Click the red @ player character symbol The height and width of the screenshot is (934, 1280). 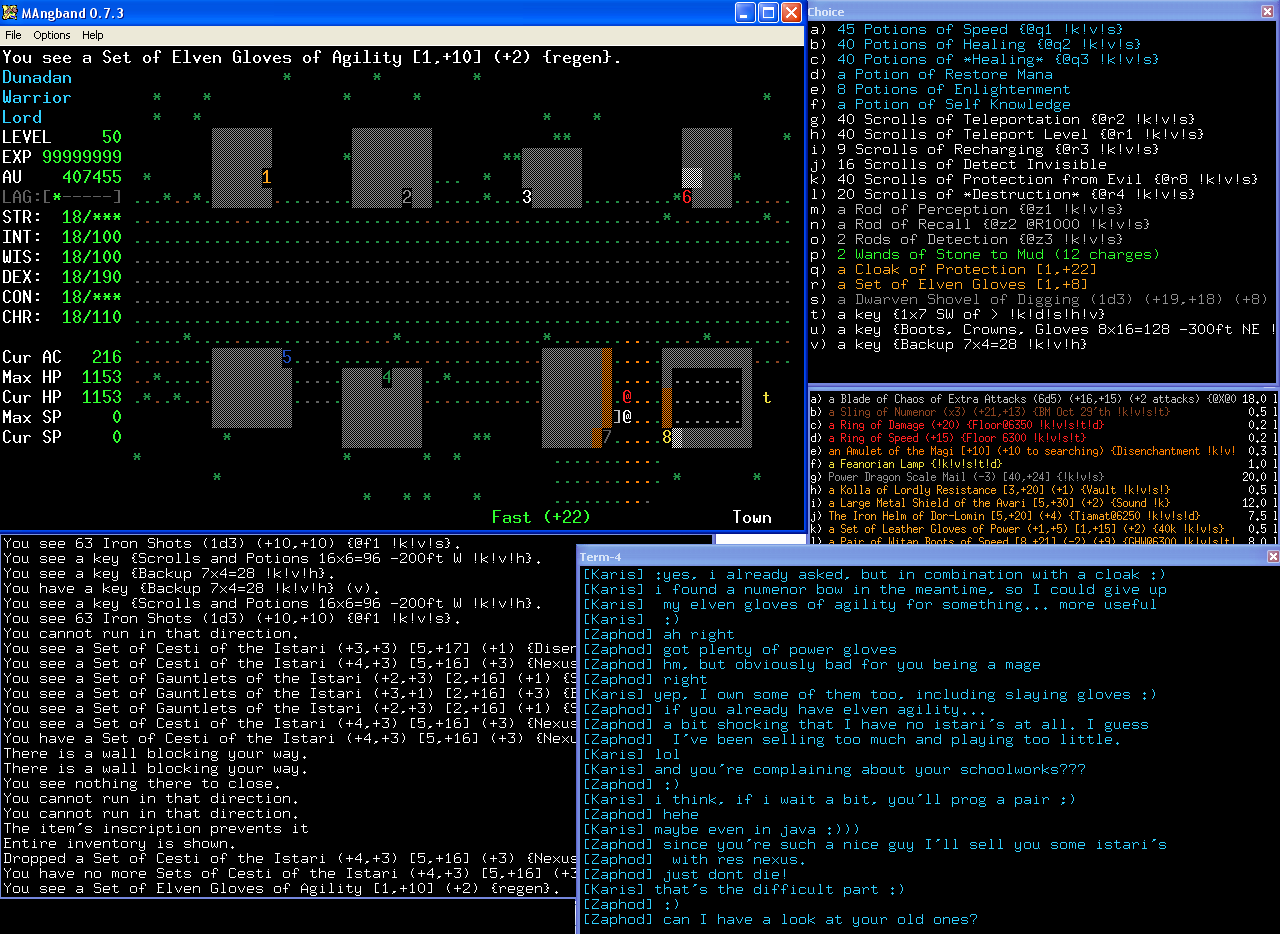tap(627, 397)
